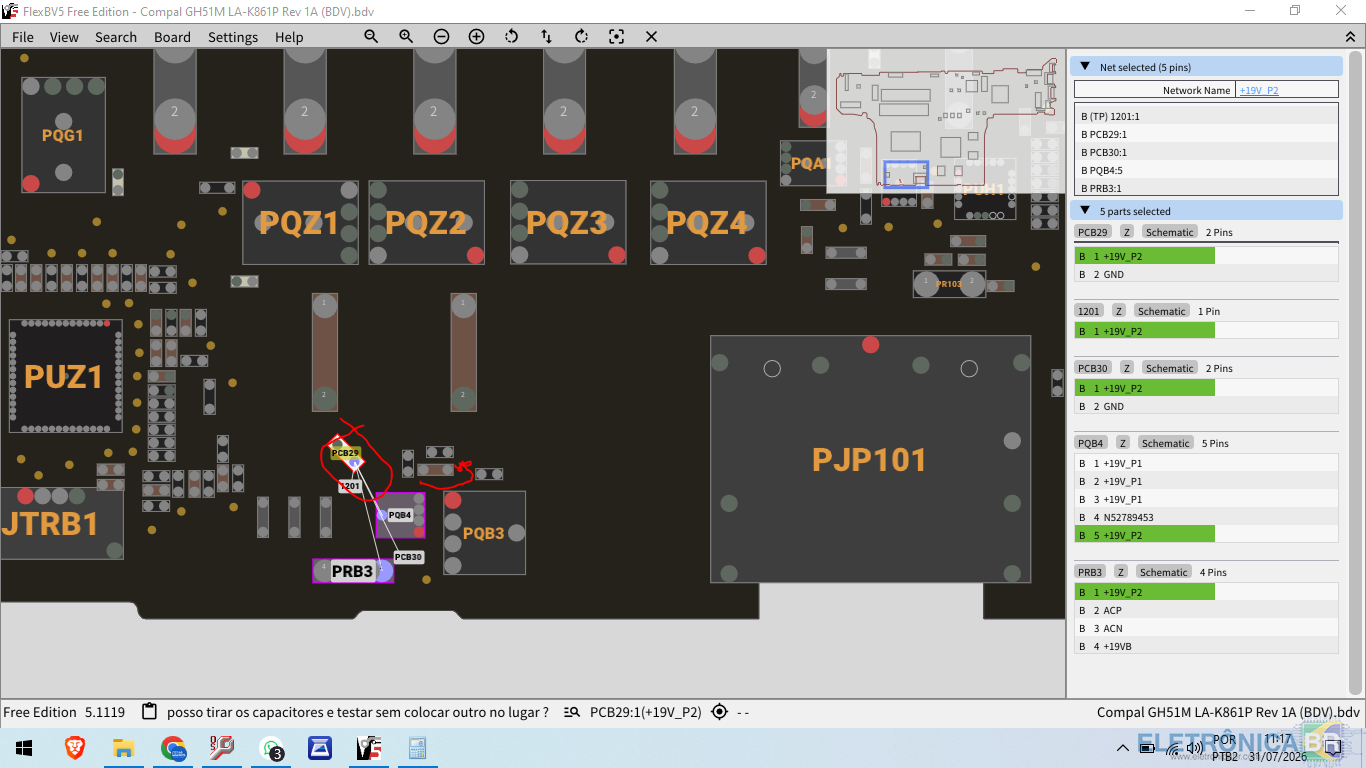Click the Schematic button for PQB4
1366x768 pixels.
[1166, 443]
